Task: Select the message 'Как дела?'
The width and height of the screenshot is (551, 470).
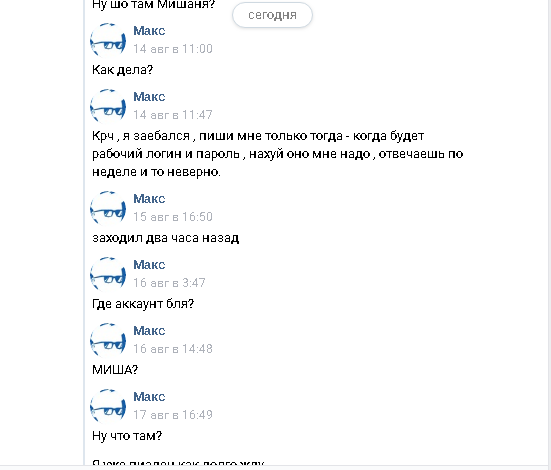Action: pos(123,70)
